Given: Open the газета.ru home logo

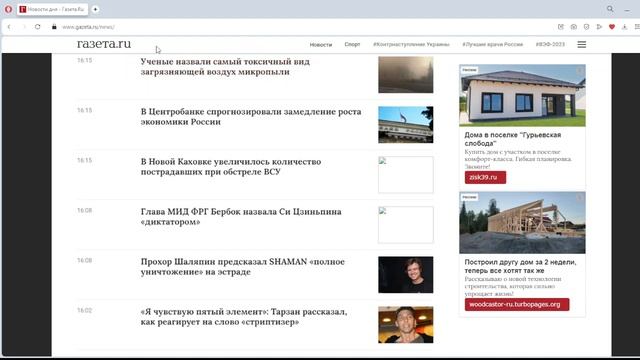Looking at the screenshot, I should pos(104,44).
